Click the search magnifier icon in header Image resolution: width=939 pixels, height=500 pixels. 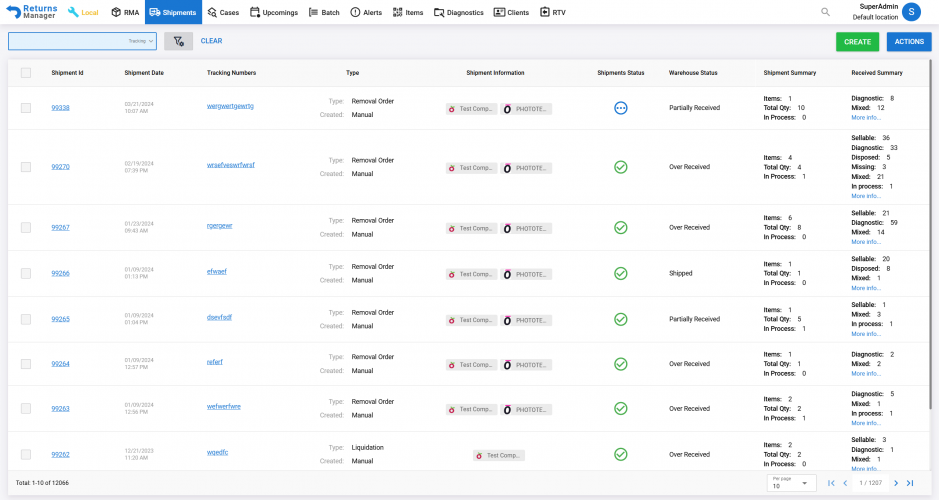click(x=825, y=12)
